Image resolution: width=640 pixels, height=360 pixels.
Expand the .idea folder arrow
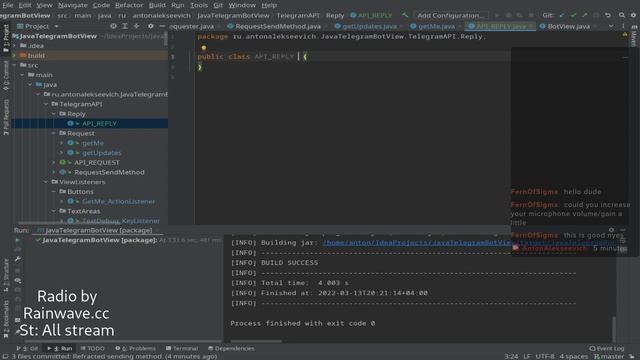(x=15, y=46)
